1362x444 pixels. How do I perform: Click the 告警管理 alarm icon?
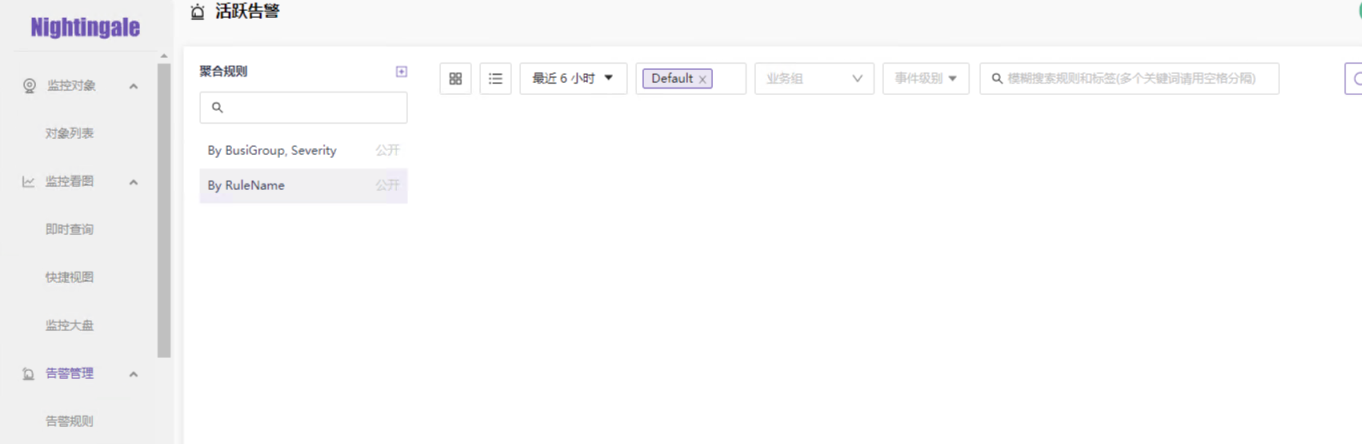click(29, 374)
